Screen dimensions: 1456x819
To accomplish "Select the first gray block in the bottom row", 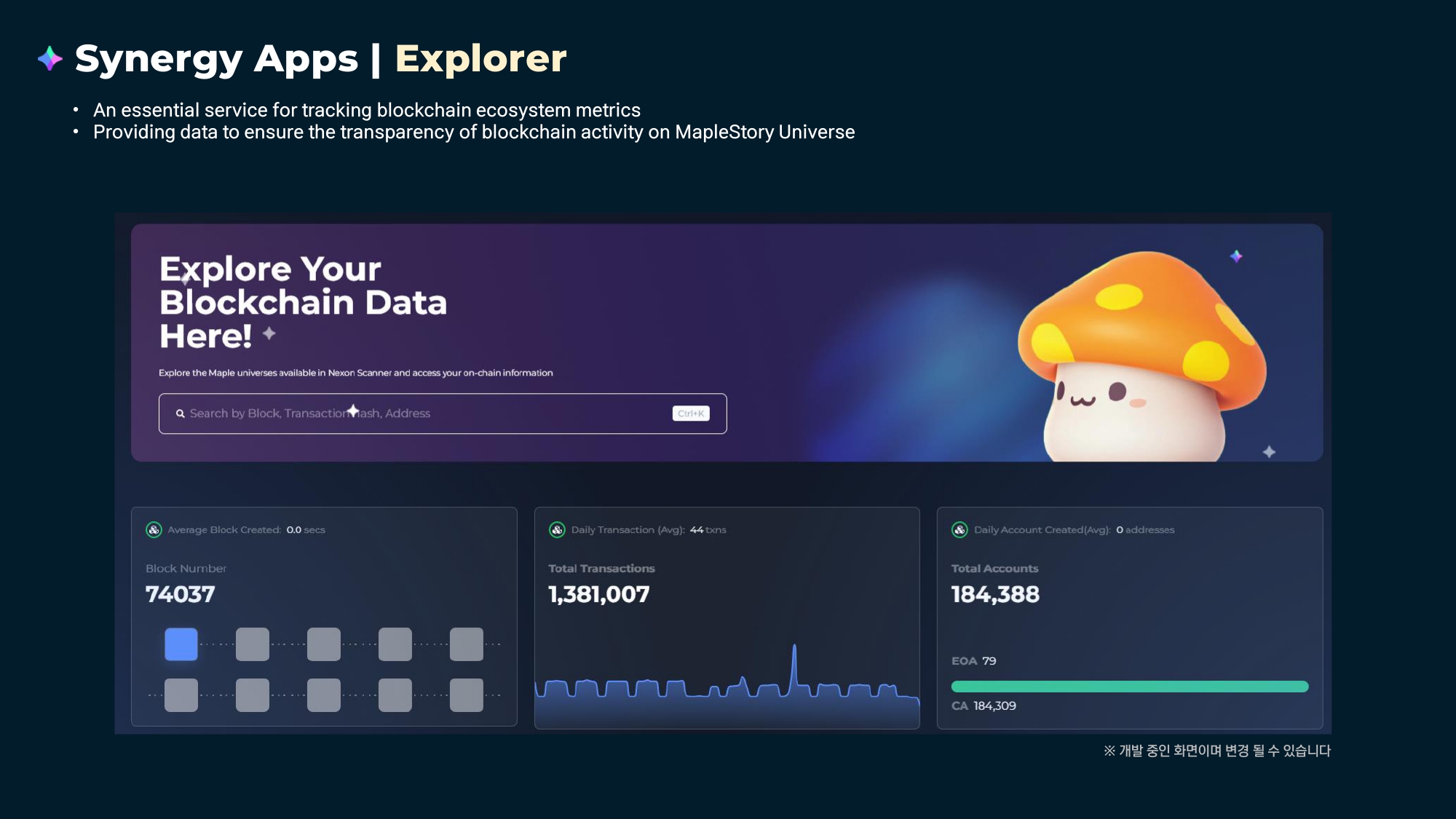I will coord(181,695).
